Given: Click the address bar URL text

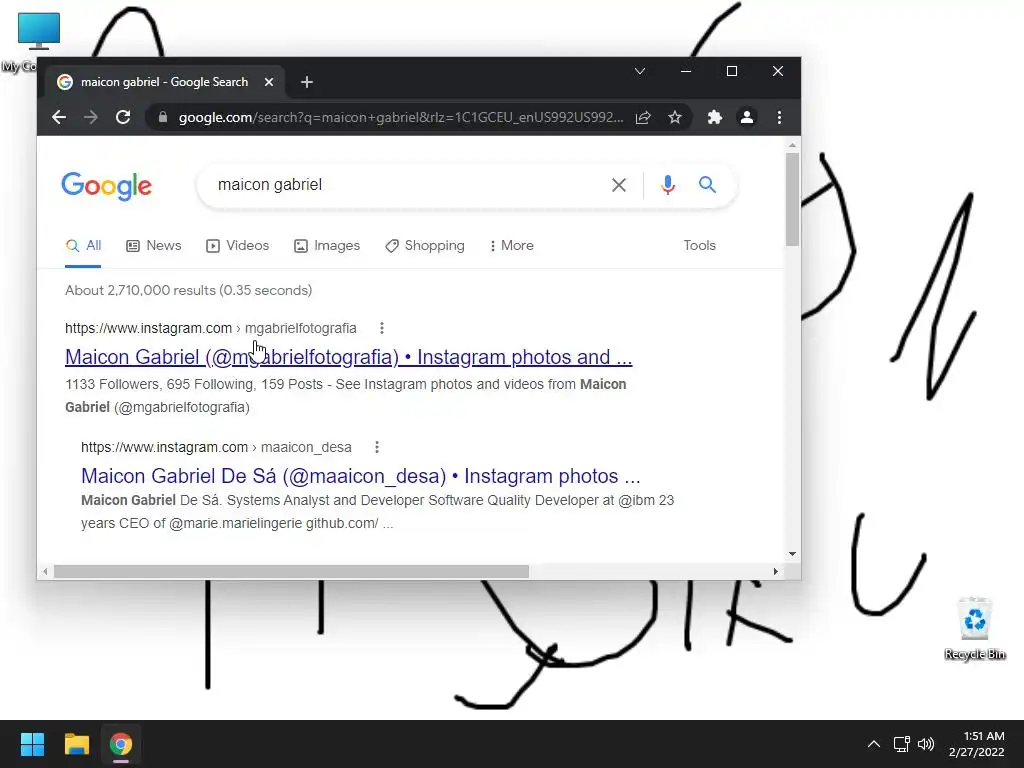Looking at the screenshot, I should (x=401, y=118).
